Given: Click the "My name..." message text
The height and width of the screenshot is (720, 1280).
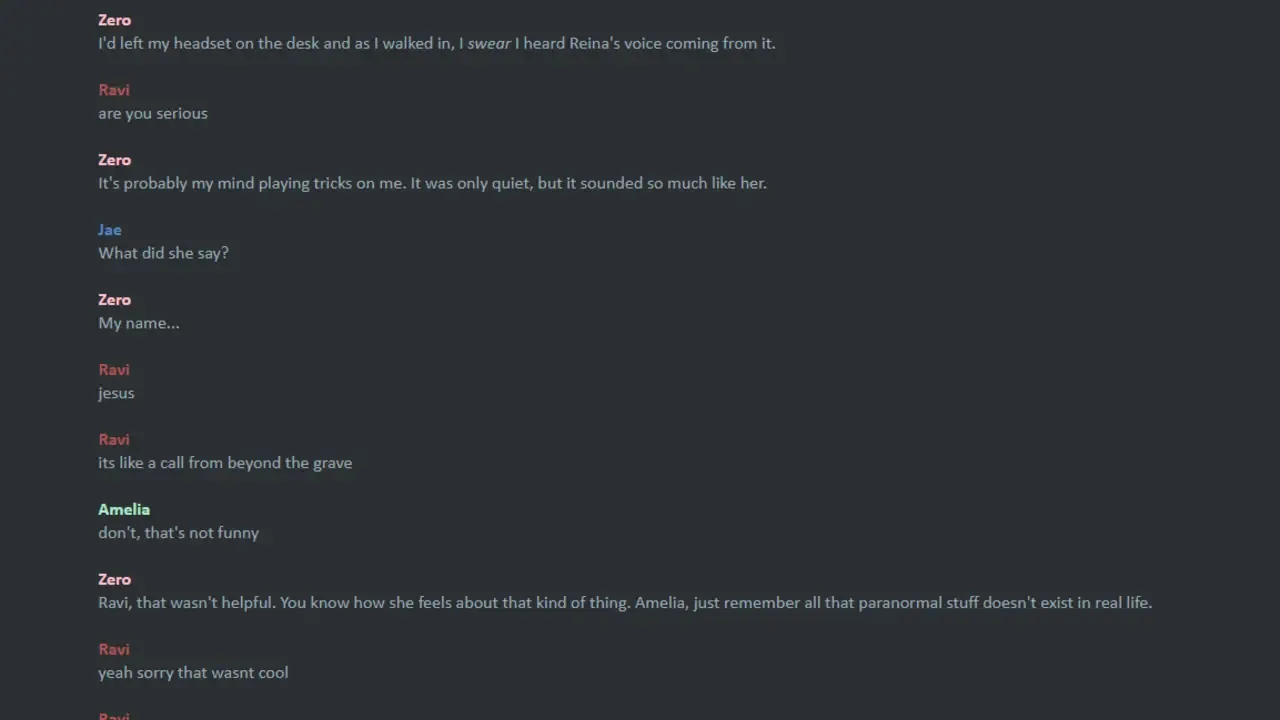Looking at the screenshot, I should point(139,324).
